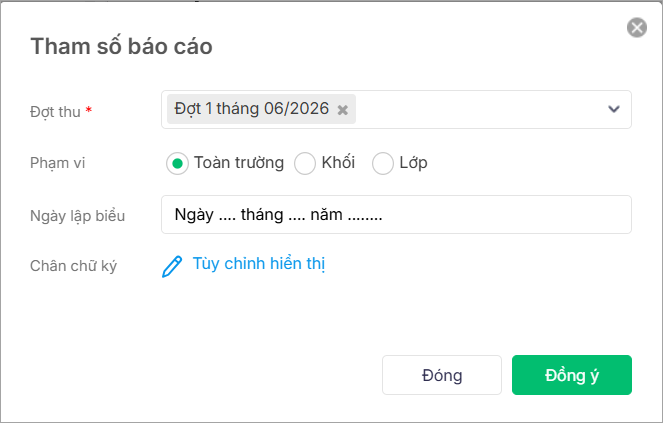Select the Toàn trường radio button
Screen dimensions: 663x423
click(x=177, y=163)
